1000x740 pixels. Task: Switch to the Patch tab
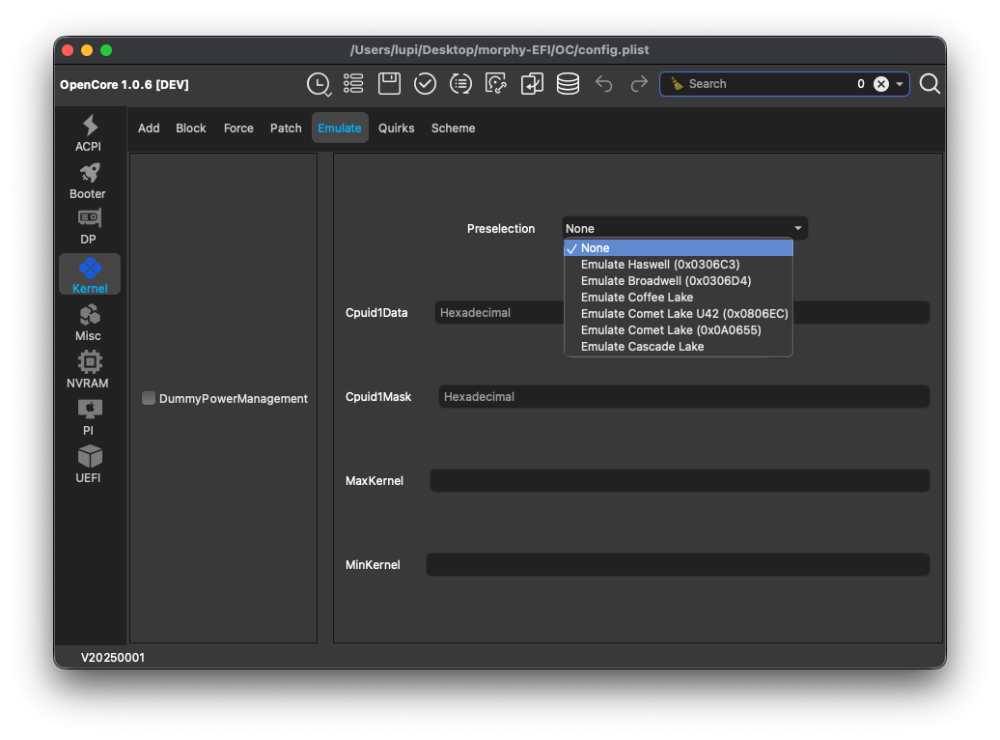[286, 128]
